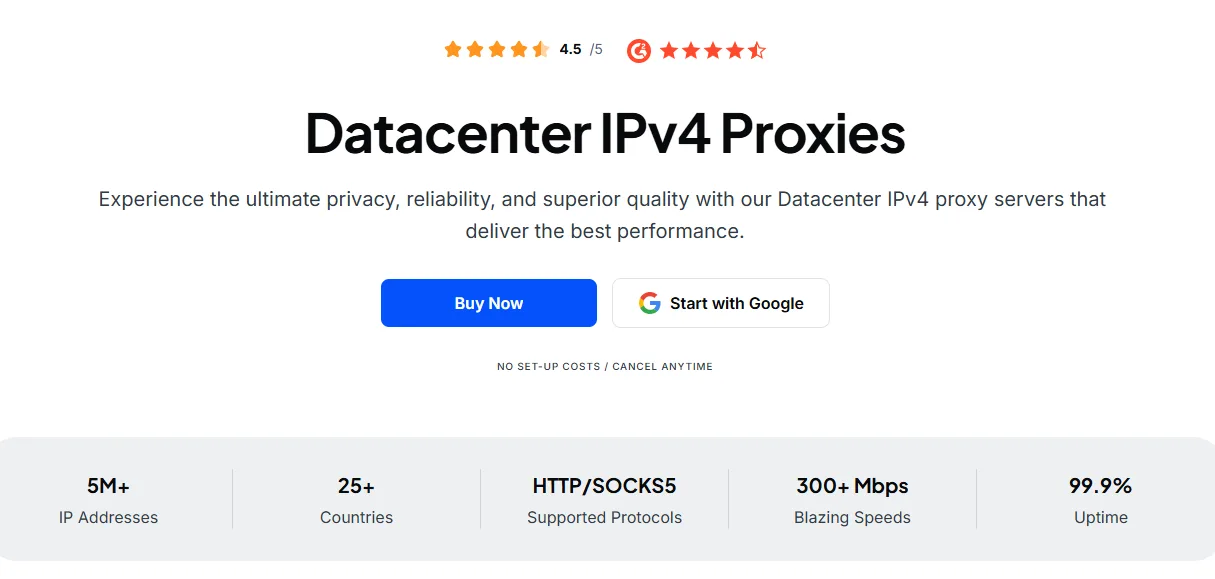1215x579 pixels.
Task: Select the third orange star
Action: coord(498,49)
